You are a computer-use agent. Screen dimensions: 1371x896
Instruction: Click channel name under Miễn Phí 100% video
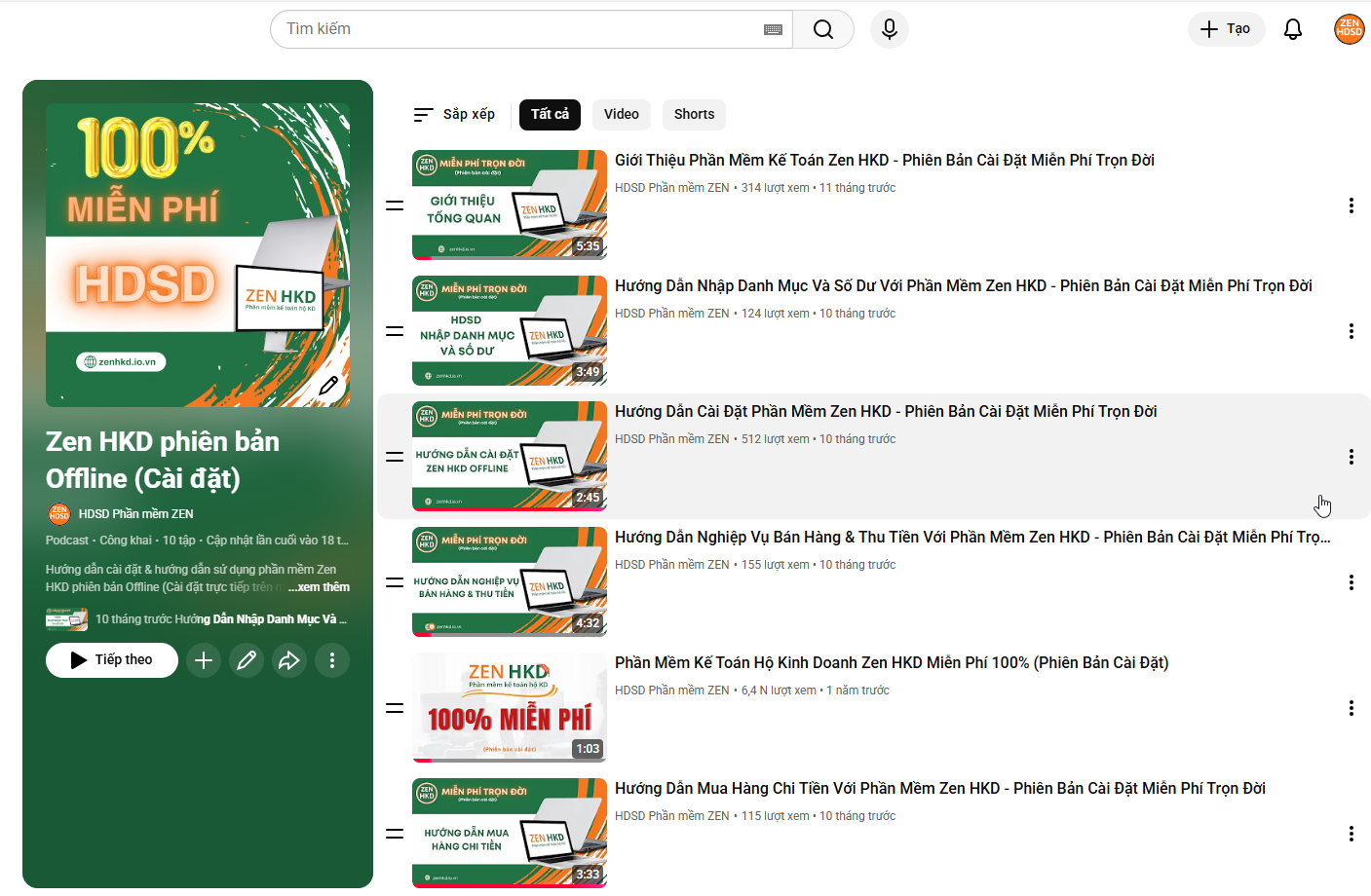pyautogui.click(x=671, y=691)
